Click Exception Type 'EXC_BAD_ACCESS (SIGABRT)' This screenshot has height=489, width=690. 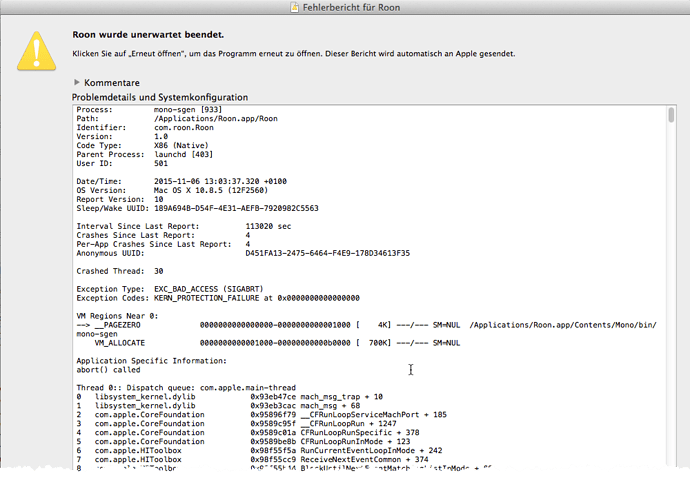[x=209, y=289]
